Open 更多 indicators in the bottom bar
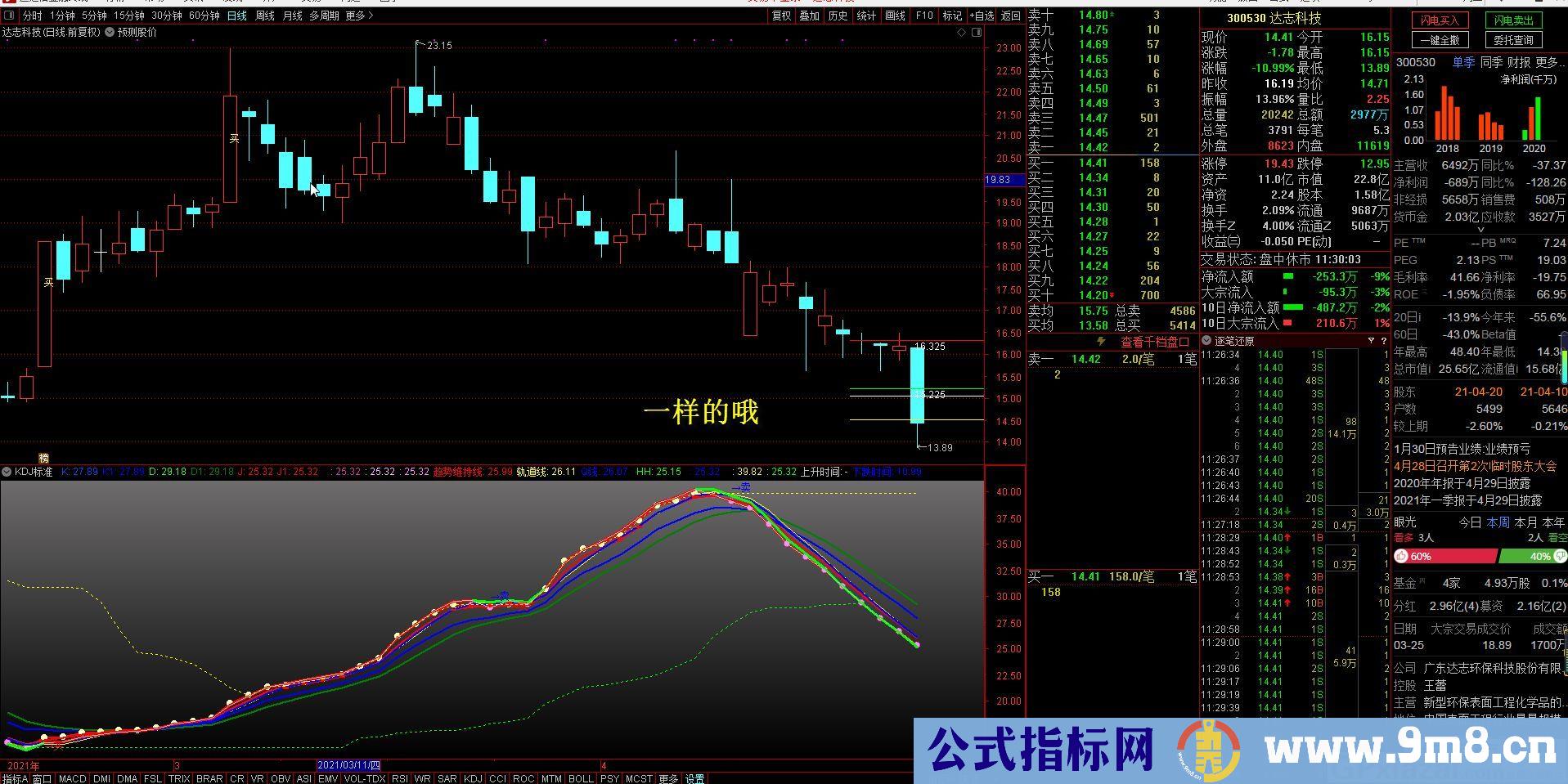 pos(668,778)
